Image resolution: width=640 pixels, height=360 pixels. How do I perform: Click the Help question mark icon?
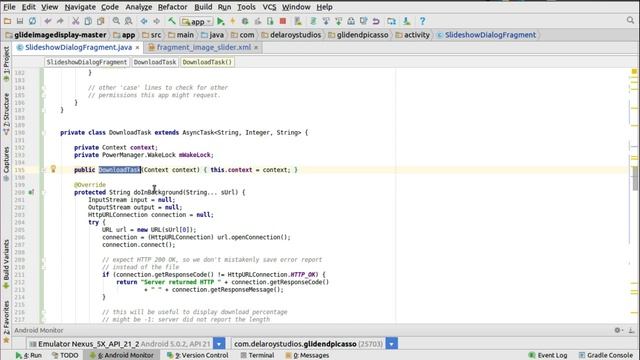point(422,21)
